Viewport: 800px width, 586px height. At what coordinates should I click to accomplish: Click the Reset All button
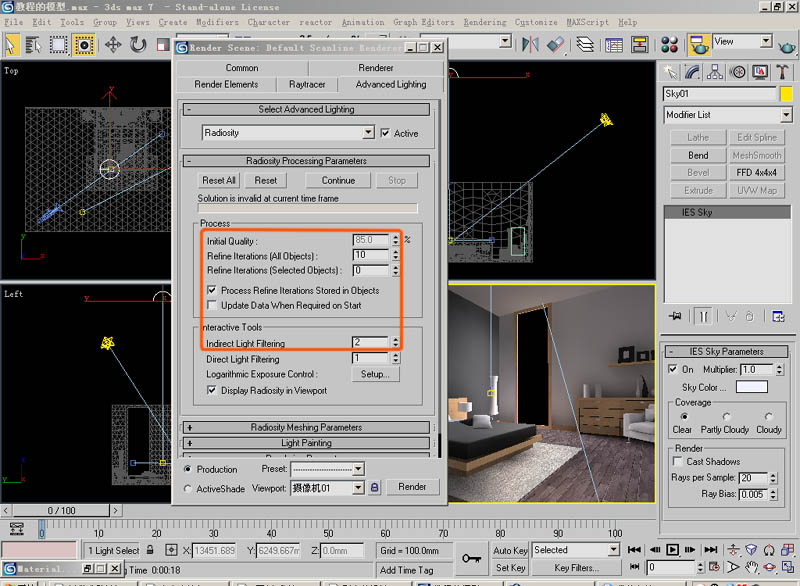(x=218, y=180)
